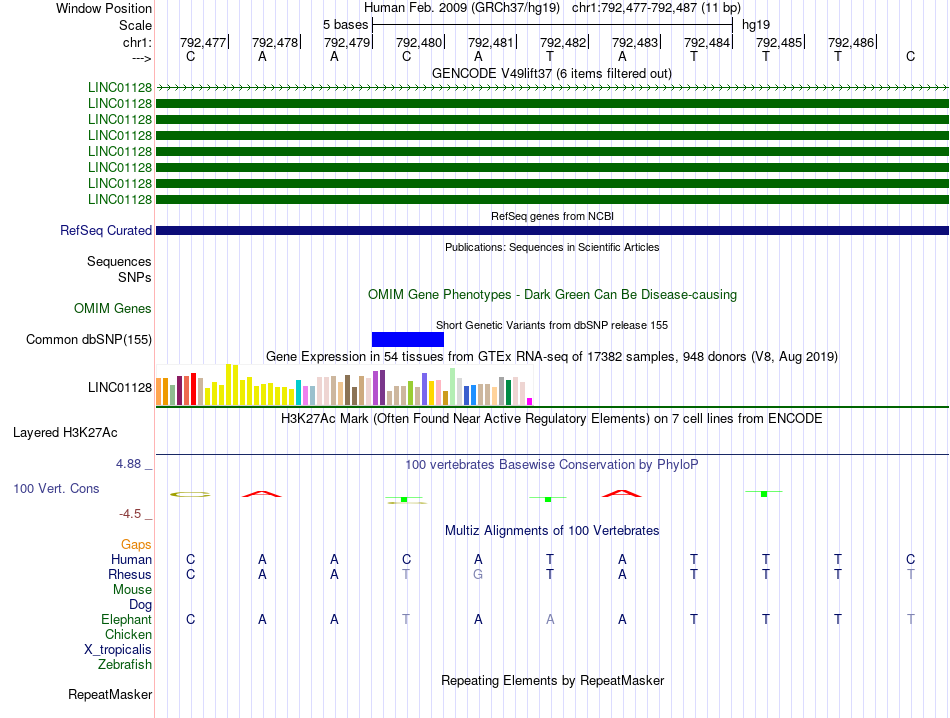Click the RefSeq genes from NCBI title

[x=552, y=216]
